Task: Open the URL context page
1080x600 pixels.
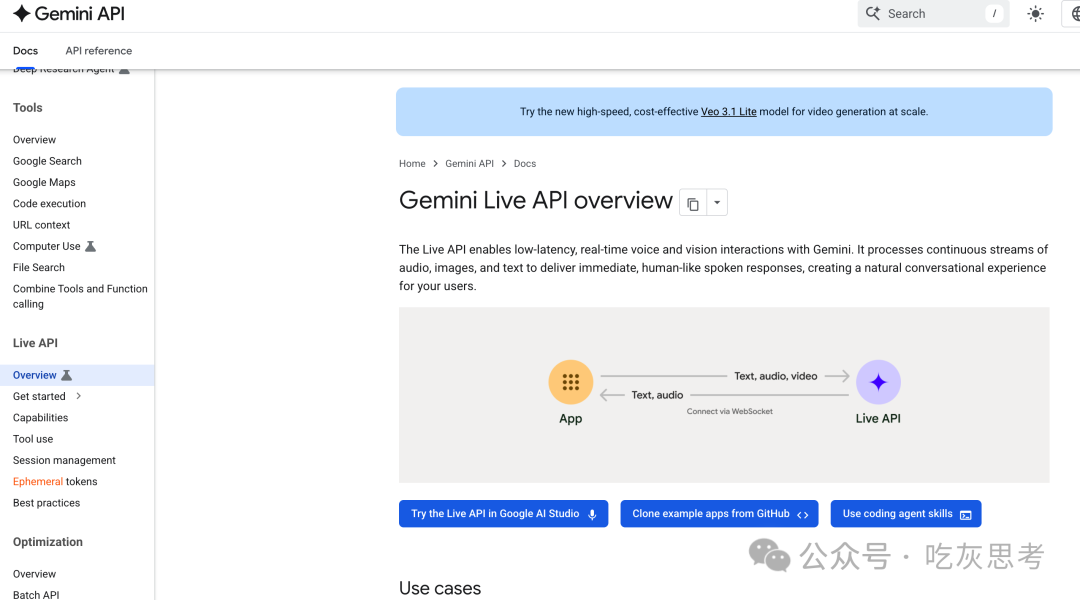Action: point(41,225)
